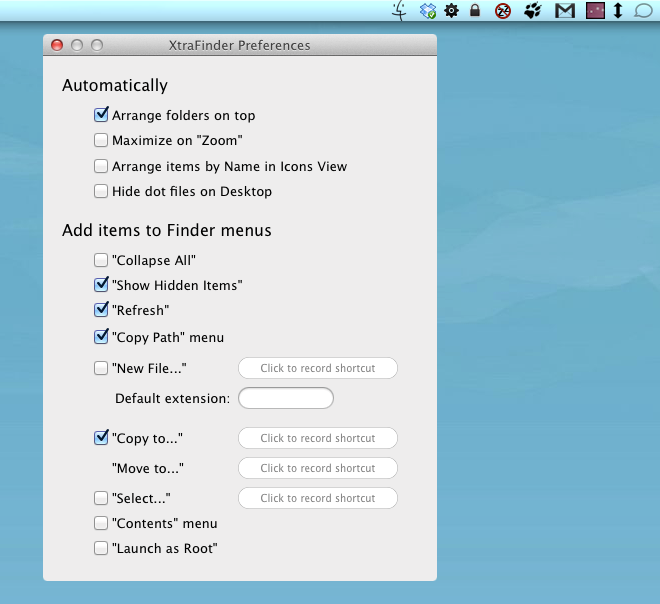Open the Growl paw menu bar icon
Screen dimensions: 660x604
coord(532,11)
